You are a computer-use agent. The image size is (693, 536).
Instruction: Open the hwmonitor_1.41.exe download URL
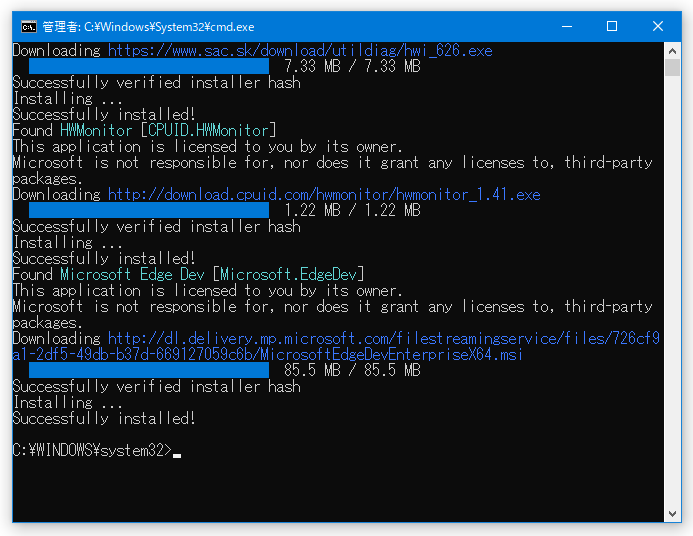tap(324, 194)
